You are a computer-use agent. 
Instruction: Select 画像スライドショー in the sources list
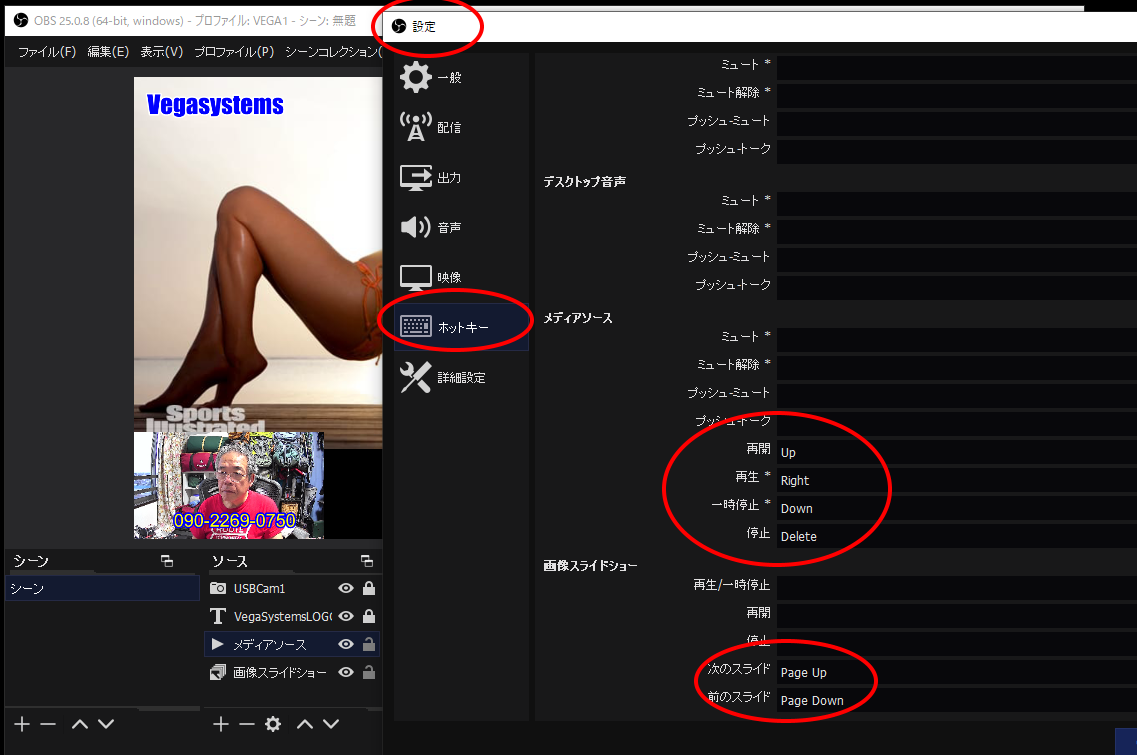click(280, 672)
